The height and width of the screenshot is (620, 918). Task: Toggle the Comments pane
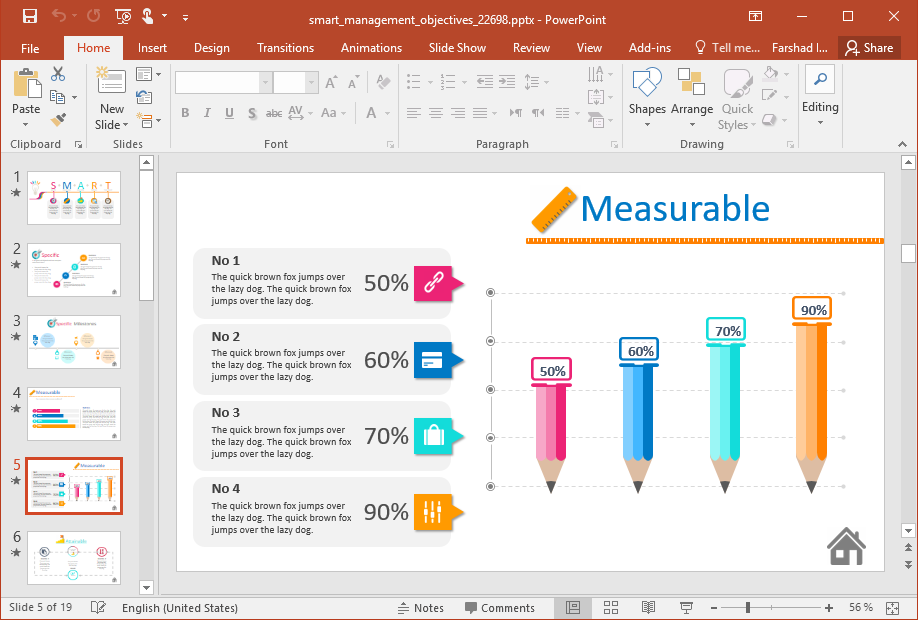(x=499, y=608)
